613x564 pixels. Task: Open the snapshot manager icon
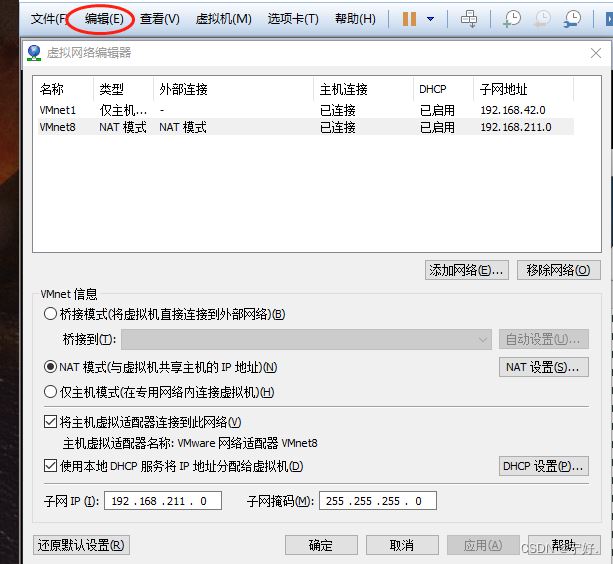(572, 18)
